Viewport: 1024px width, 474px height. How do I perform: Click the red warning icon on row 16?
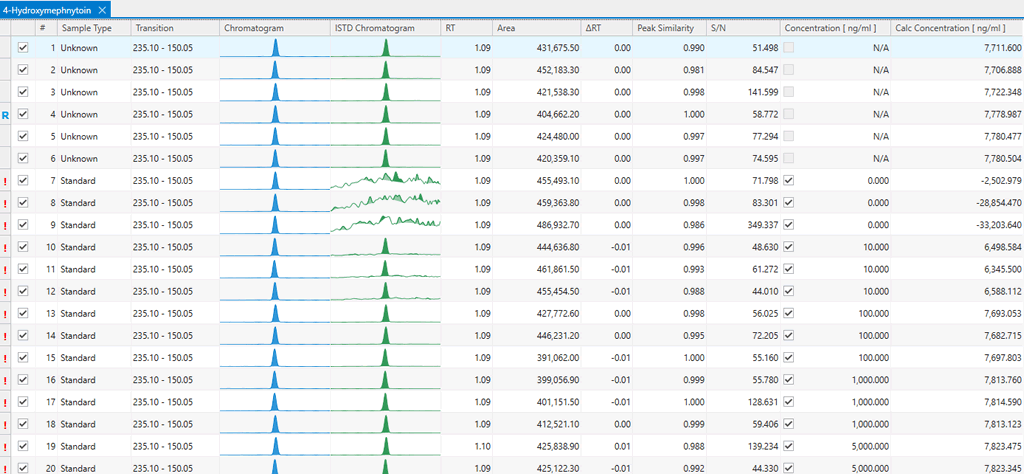(5, 381)
